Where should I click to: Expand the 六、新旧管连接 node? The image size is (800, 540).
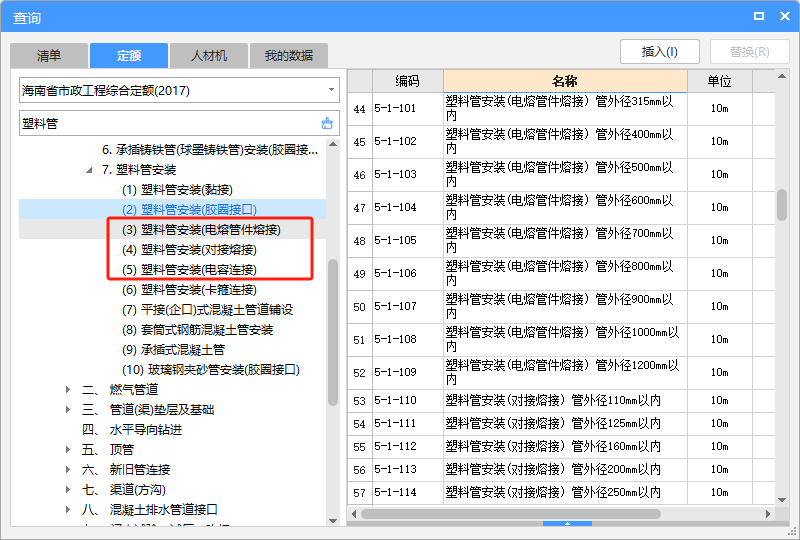(x=68, y=470)
